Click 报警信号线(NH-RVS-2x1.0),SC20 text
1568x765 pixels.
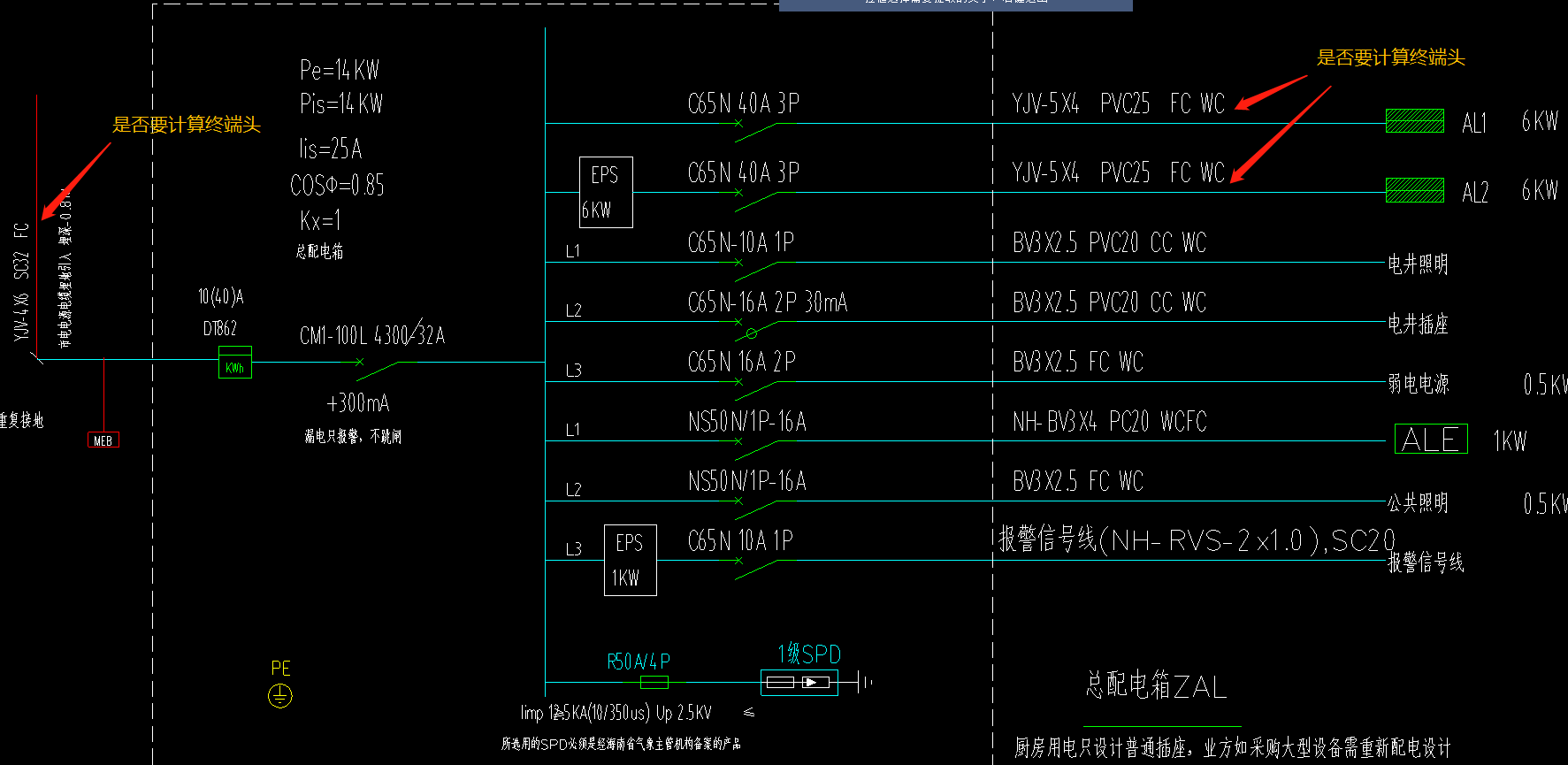pos(1197,539)
